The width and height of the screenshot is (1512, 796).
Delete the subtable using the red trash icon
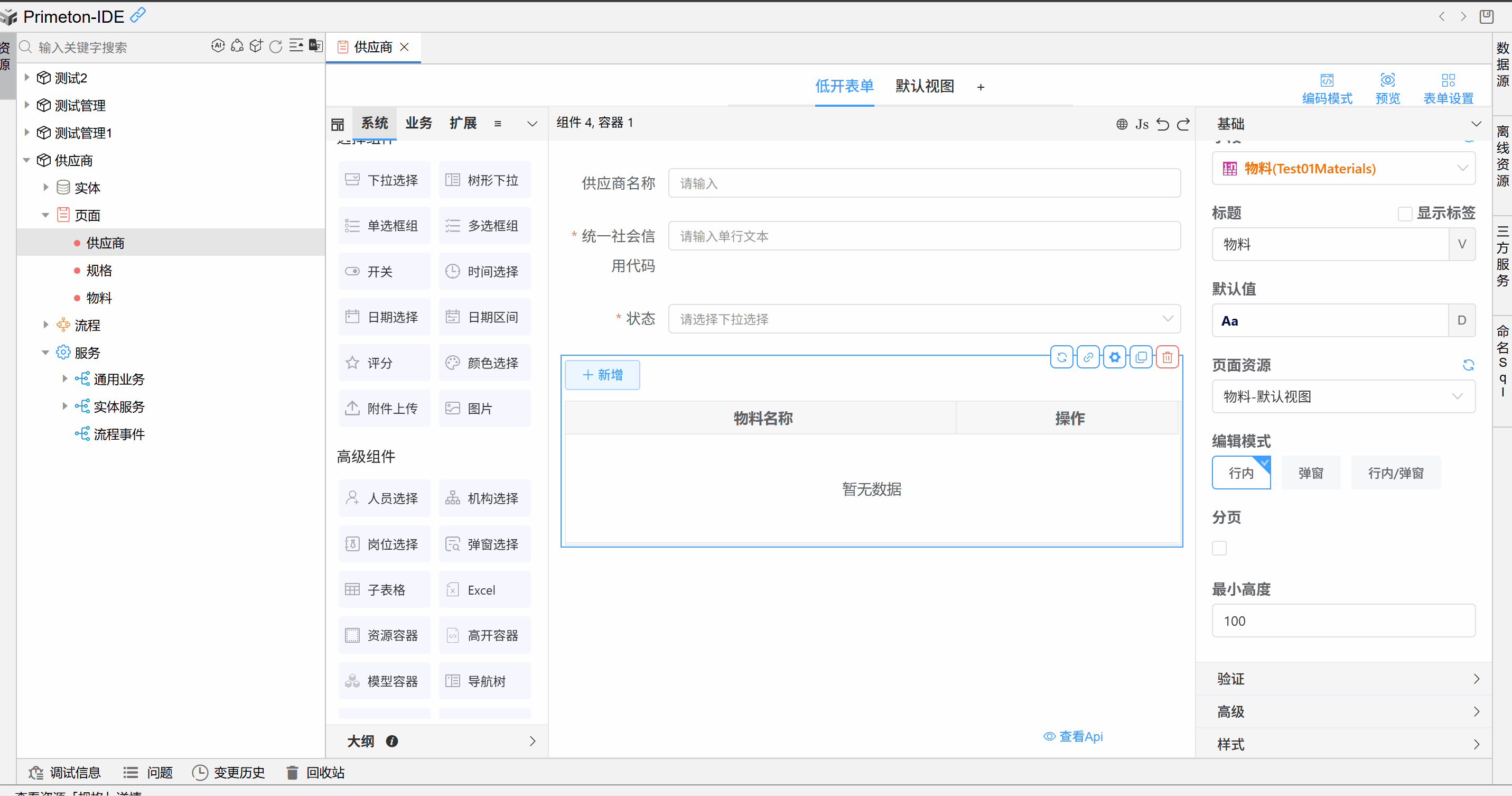pyautogui.click(x=1167, y=356)
